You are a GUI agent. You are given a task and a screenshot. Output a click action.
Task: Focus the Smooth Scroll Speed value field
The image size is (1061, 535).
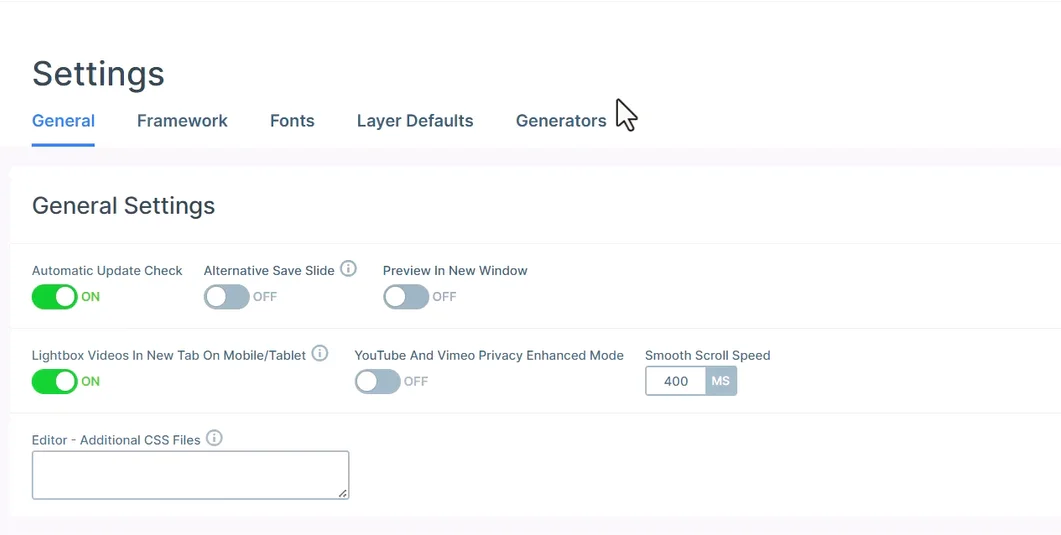pos(676,381)
